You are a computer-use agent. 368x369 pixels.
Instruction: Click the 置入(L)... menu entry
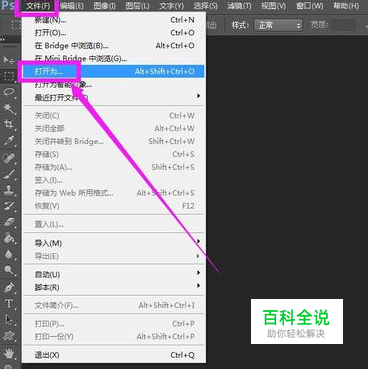point(113,224)
